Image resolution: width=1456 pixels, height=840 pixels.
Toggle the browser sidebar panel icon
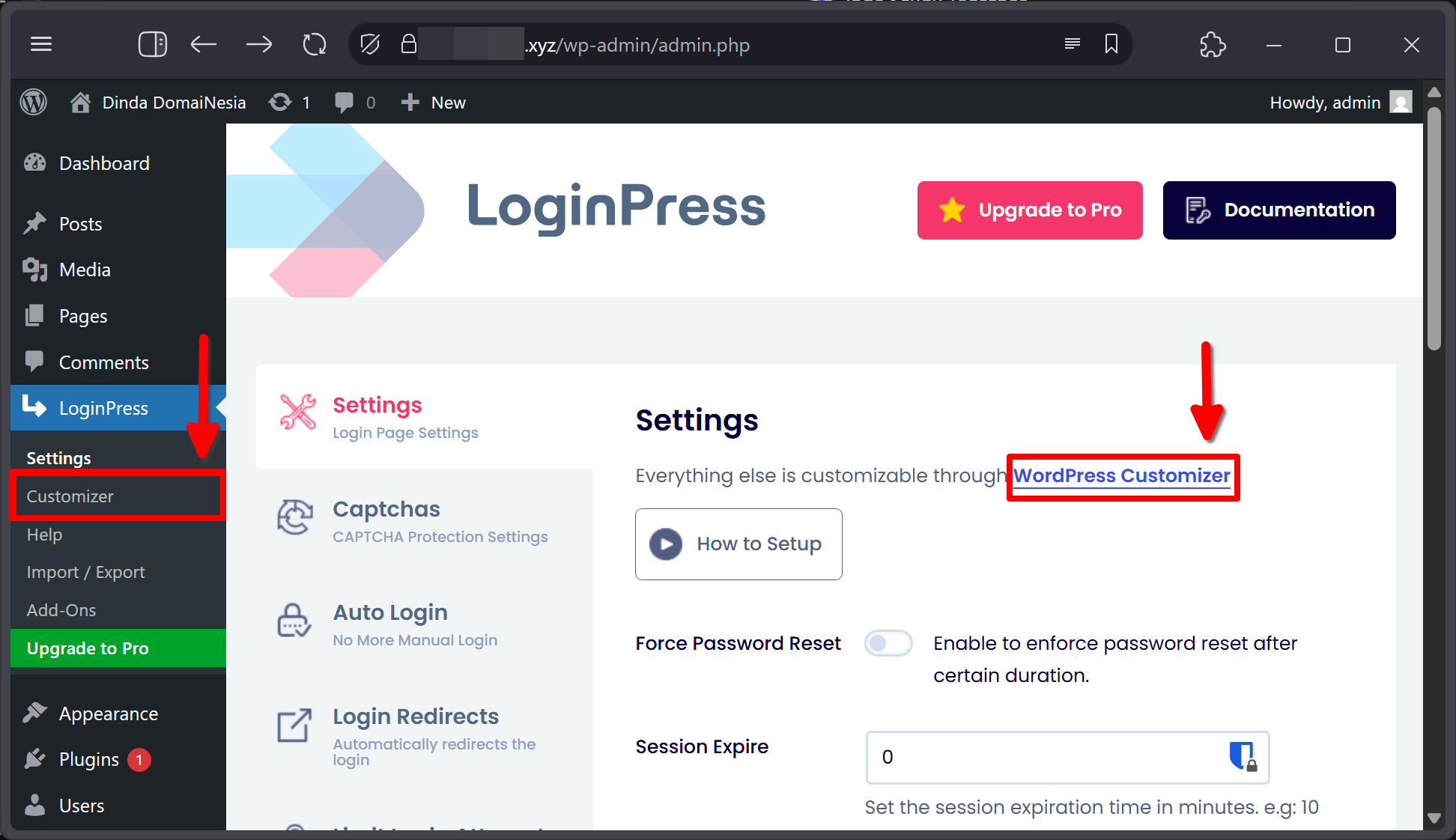(153, 44)
